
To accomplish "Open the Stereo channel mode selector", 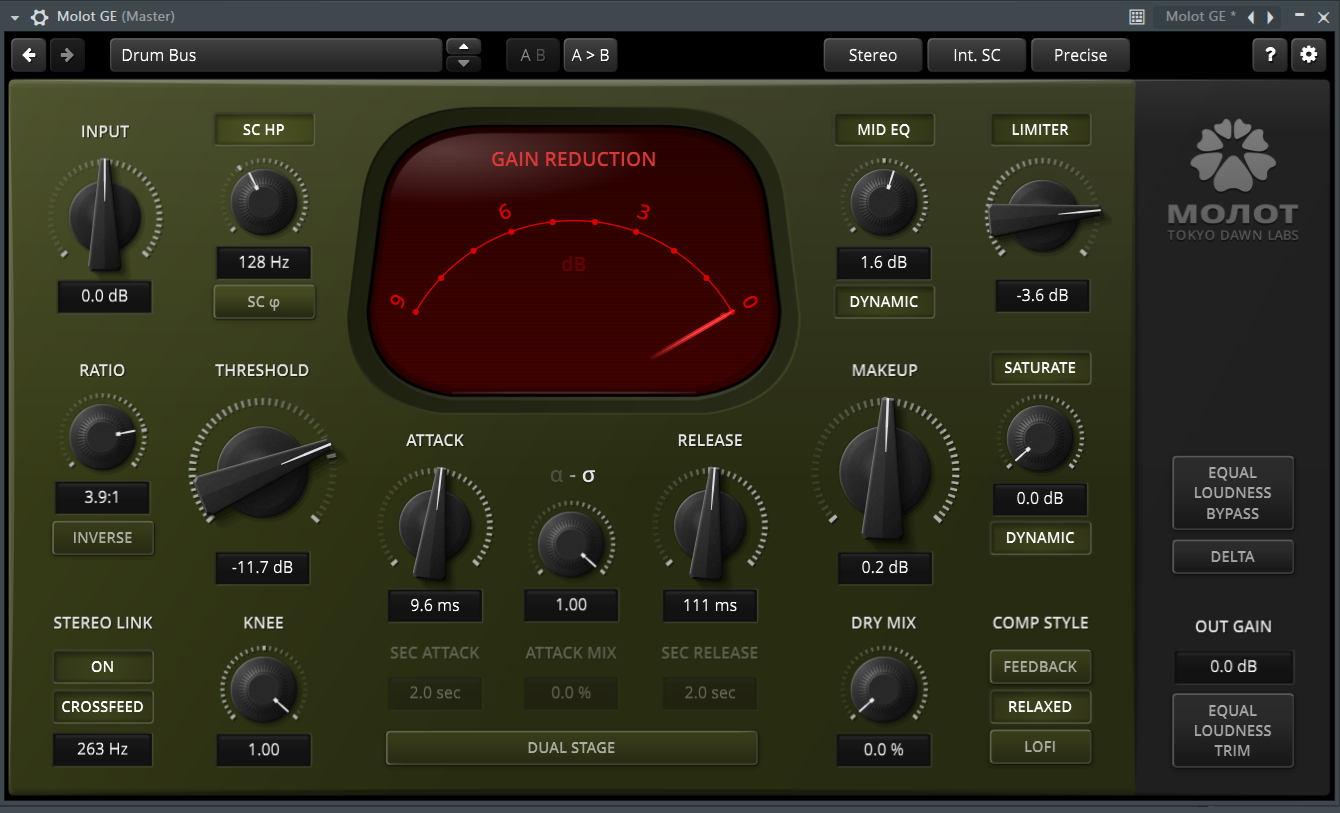I will [x=873, y=55].
